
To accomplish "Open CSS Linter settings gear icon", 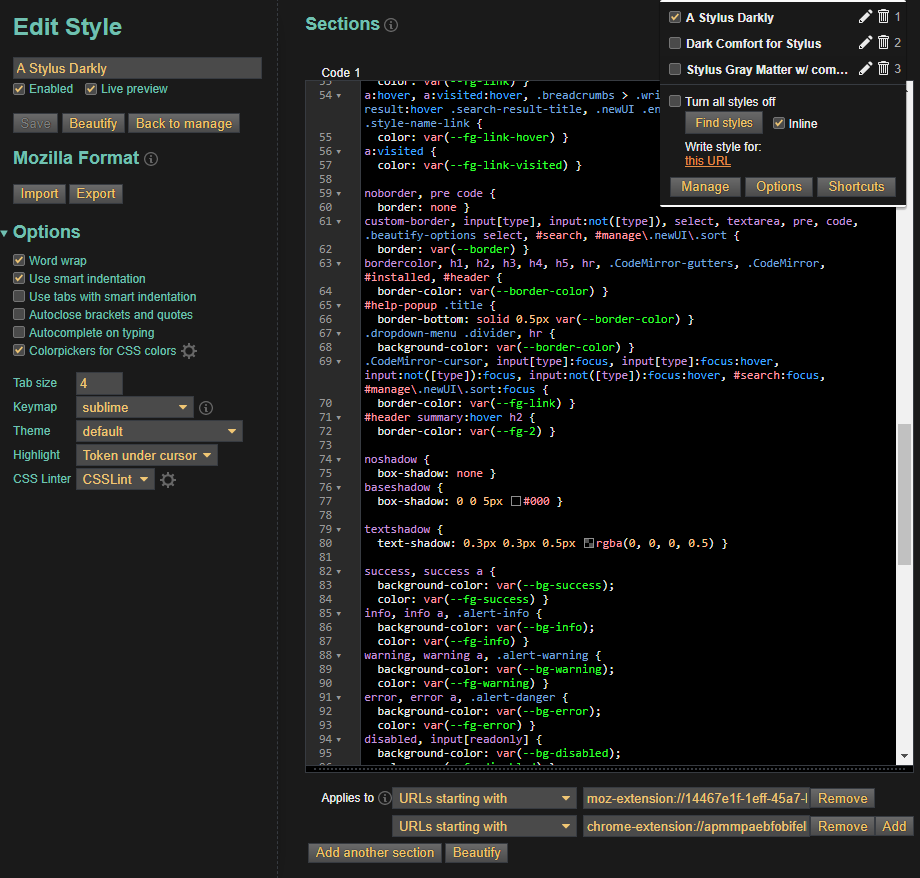I will 168,480.
